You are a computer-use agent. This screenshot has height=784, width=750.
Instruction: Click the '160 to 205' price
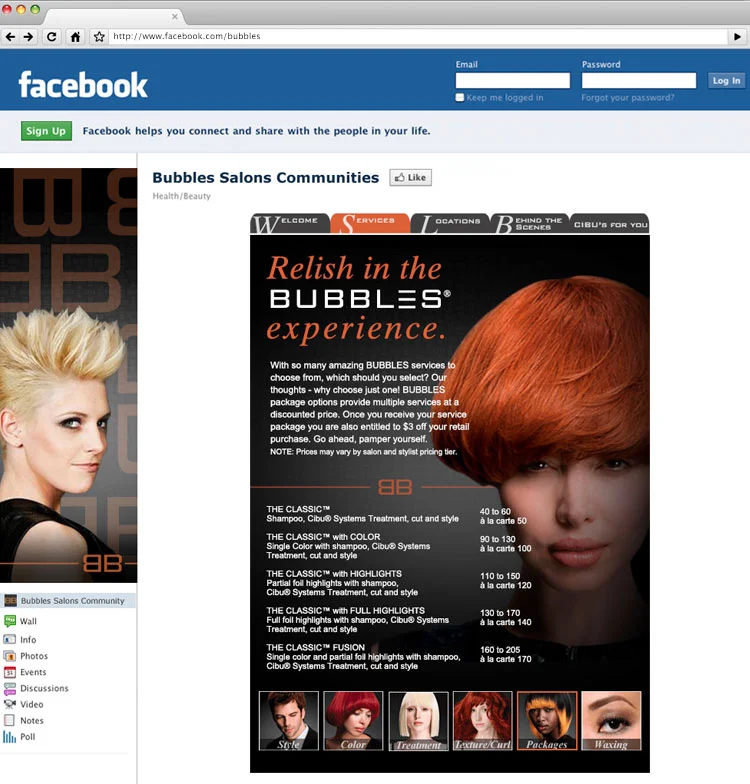[500, 650]
